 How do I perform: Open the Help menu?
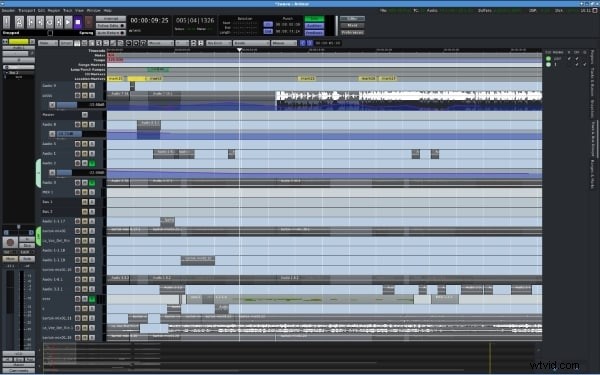(108, 11)
